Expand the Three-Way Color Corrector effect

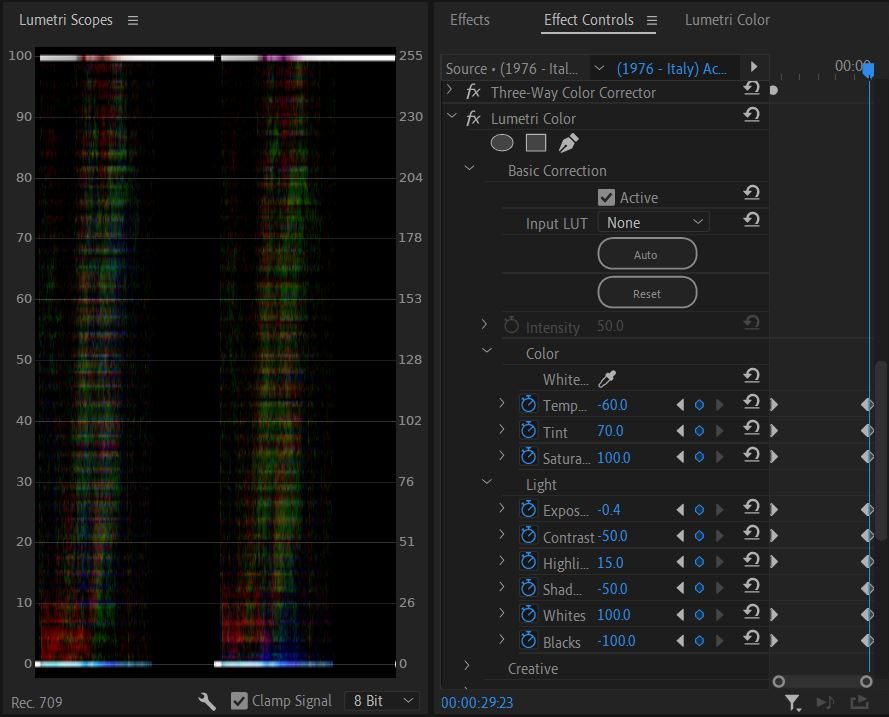pyautogui.click(x=450, y=90)
